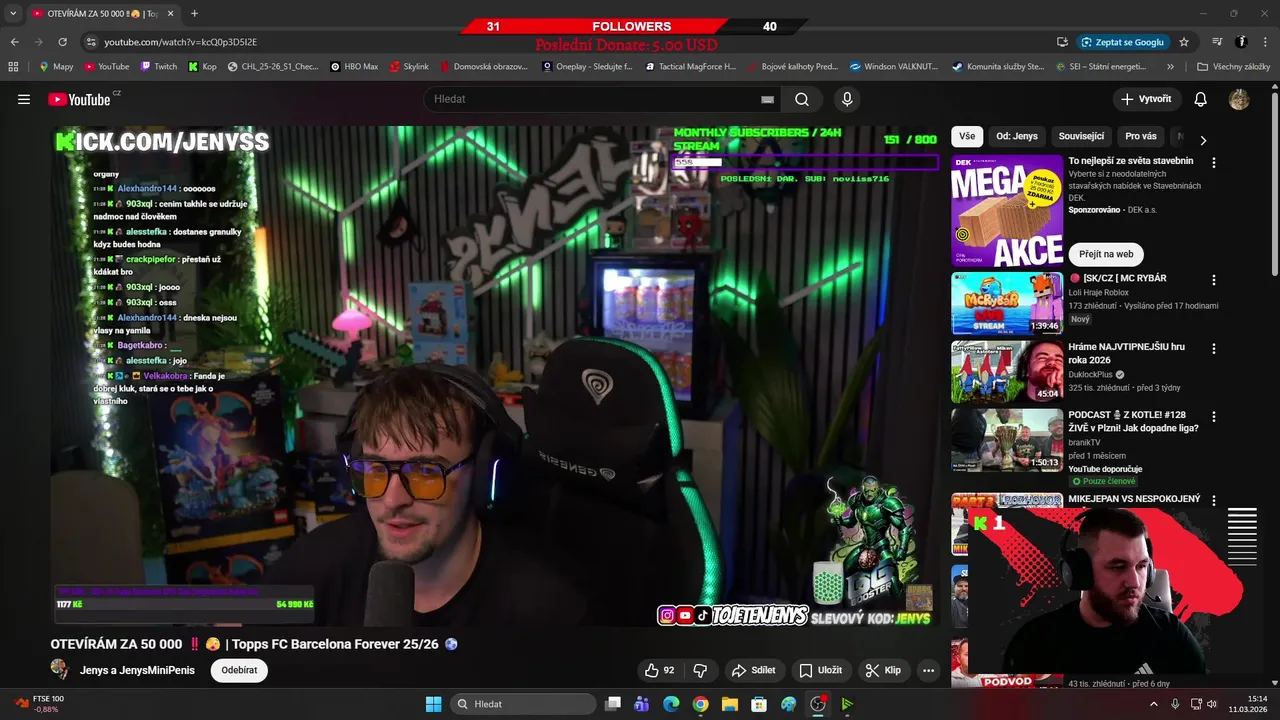Select the Vše filter chip
Image resolution: width=1280 pixels, height=720 pixels.
click(x=967, y=136)
